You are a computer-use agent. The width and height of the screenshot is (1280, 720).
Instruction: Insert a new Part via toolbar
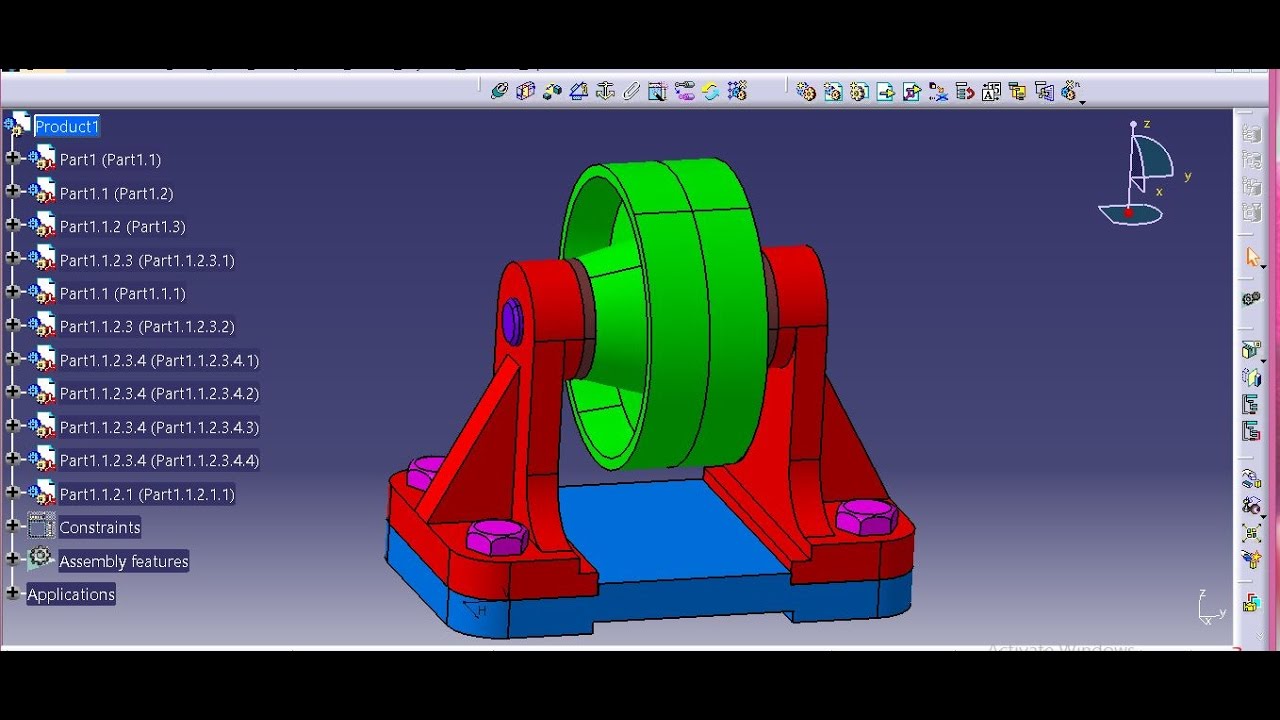tap(859, 91)
